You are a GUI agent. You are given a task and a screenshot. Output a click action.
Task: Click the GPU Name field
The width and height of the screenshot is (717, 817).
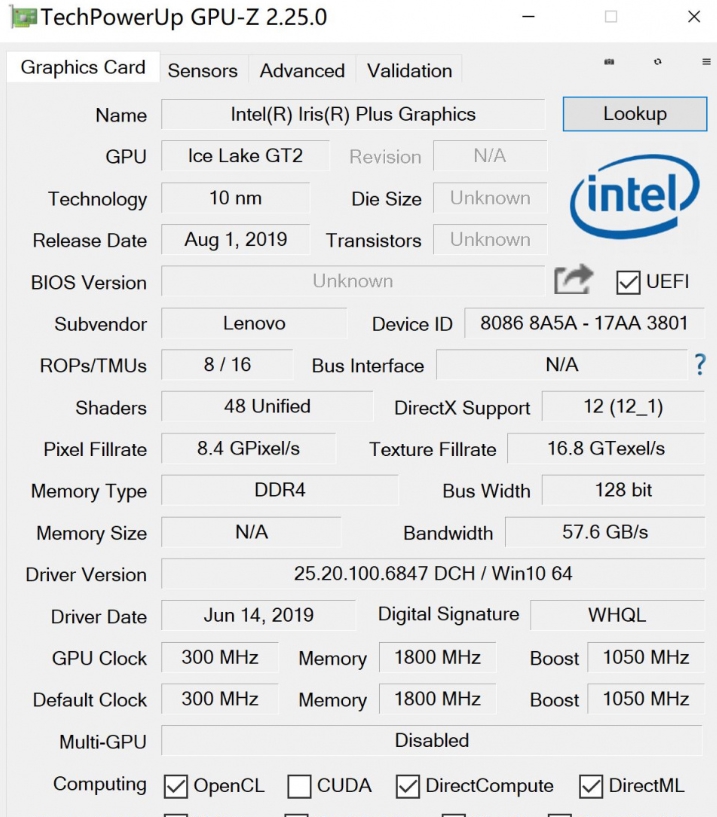coord(353,114)
